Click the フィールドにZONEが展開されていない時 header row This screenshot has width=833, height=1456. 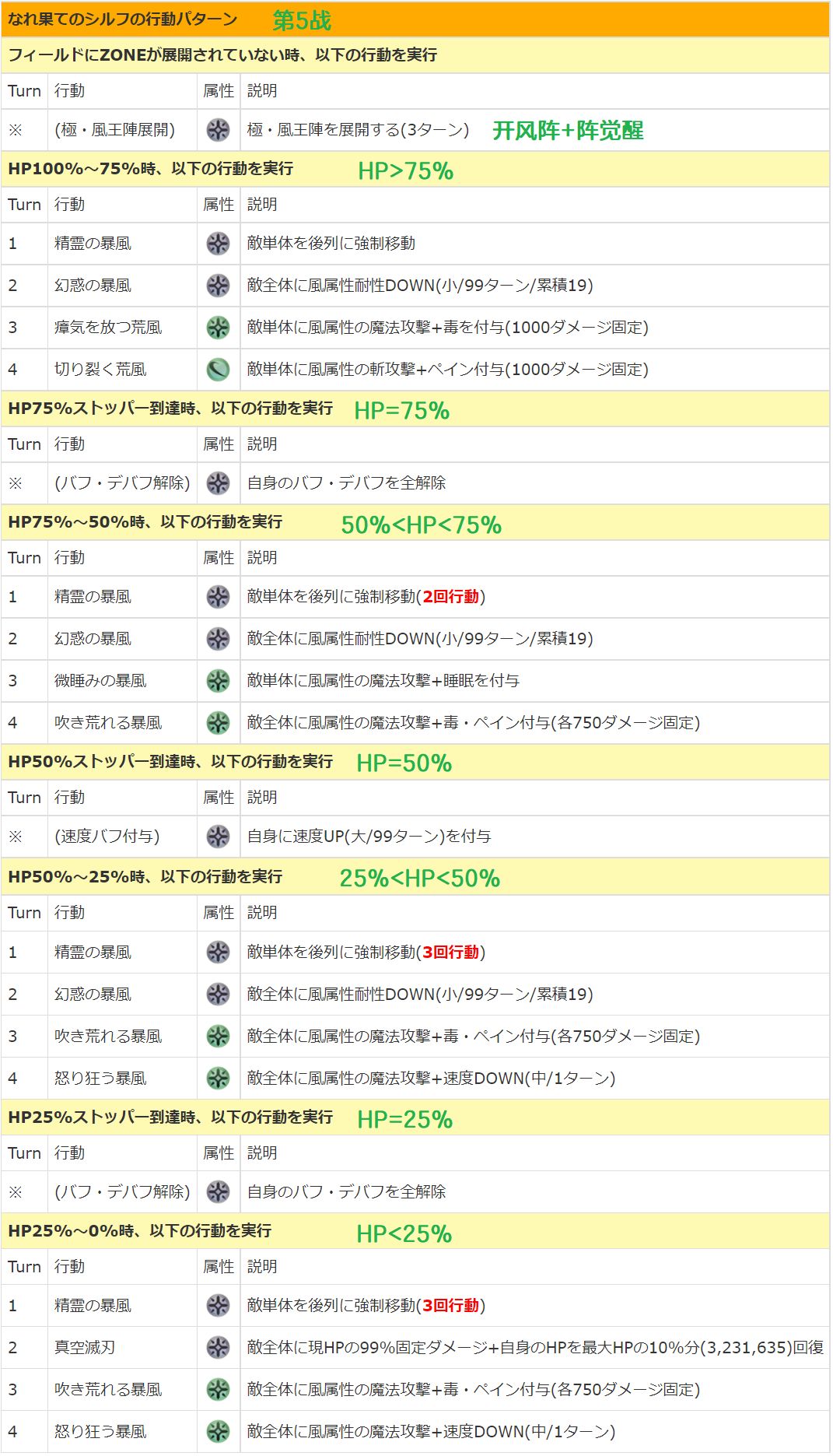[x=222, y=55]
